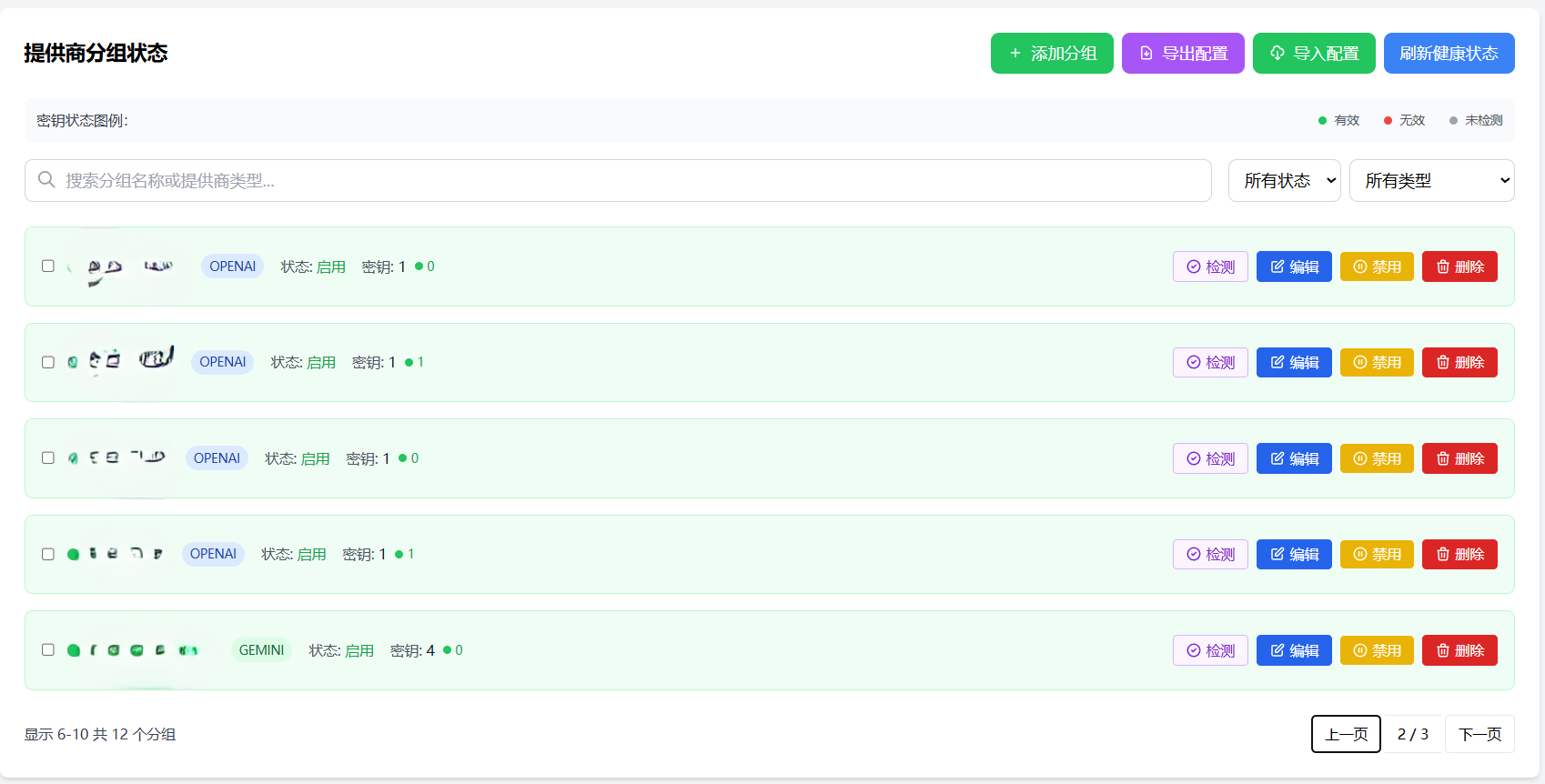1545x784 pixels.
Task: Click the pencil 编辑 icon in second row
Action: 1277,363
